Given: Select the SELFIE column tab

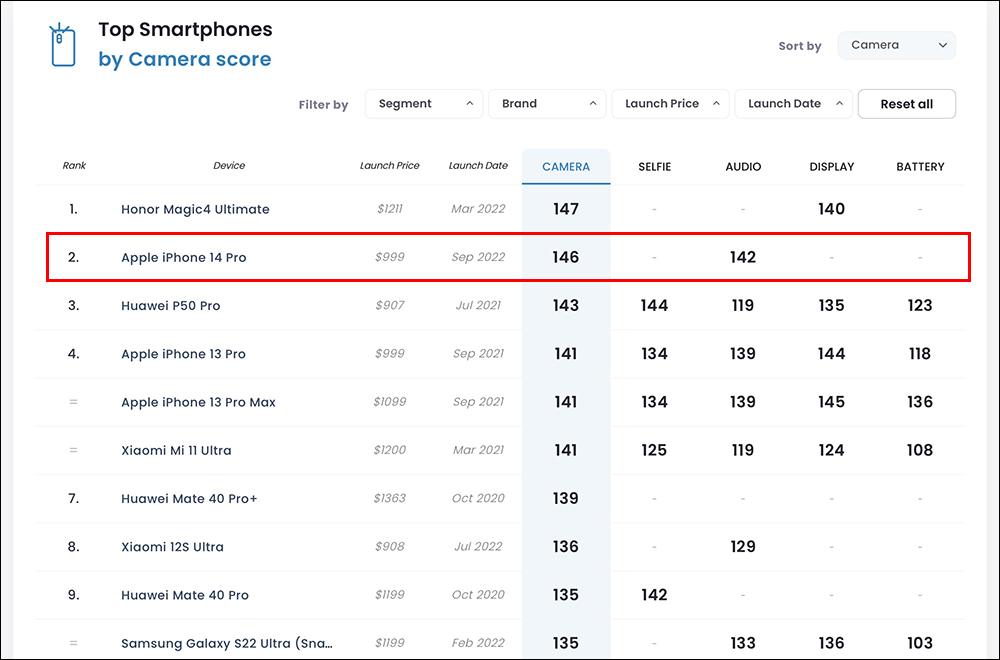Looking at the screenshot, I should (x=654, y=166).
